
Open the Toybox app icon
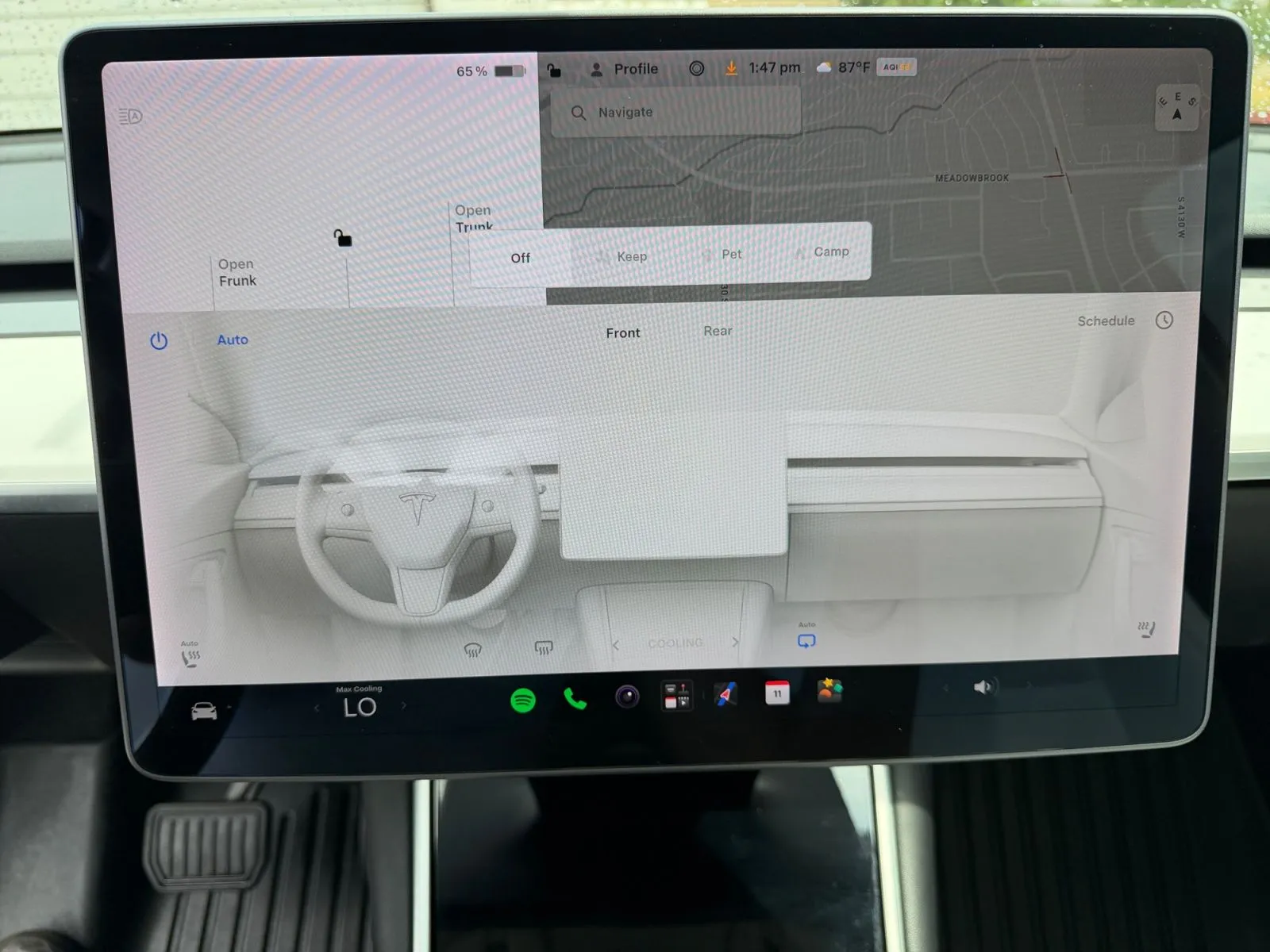(x=829, y=690)
